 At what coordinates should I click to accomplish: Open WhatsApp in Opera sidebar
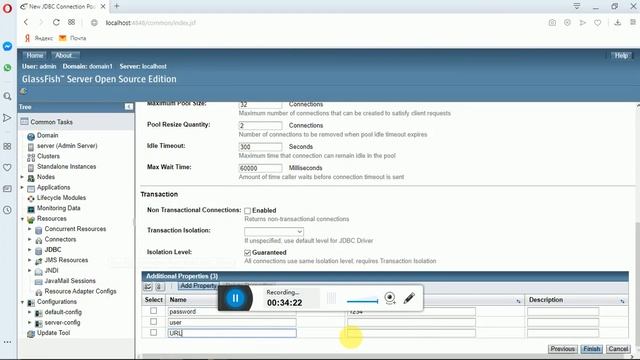pyautogui.click(x=7, y=68)
